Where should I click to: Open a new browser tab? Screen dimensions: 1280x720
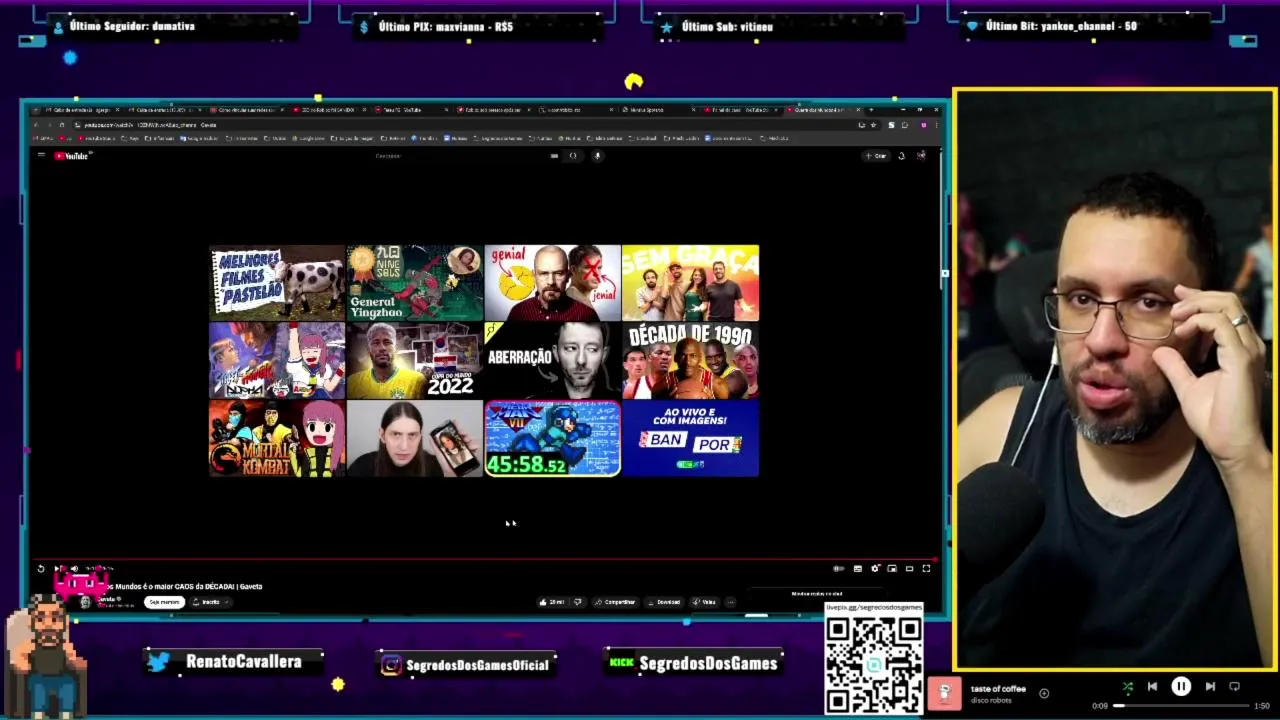tap(871, 110)
